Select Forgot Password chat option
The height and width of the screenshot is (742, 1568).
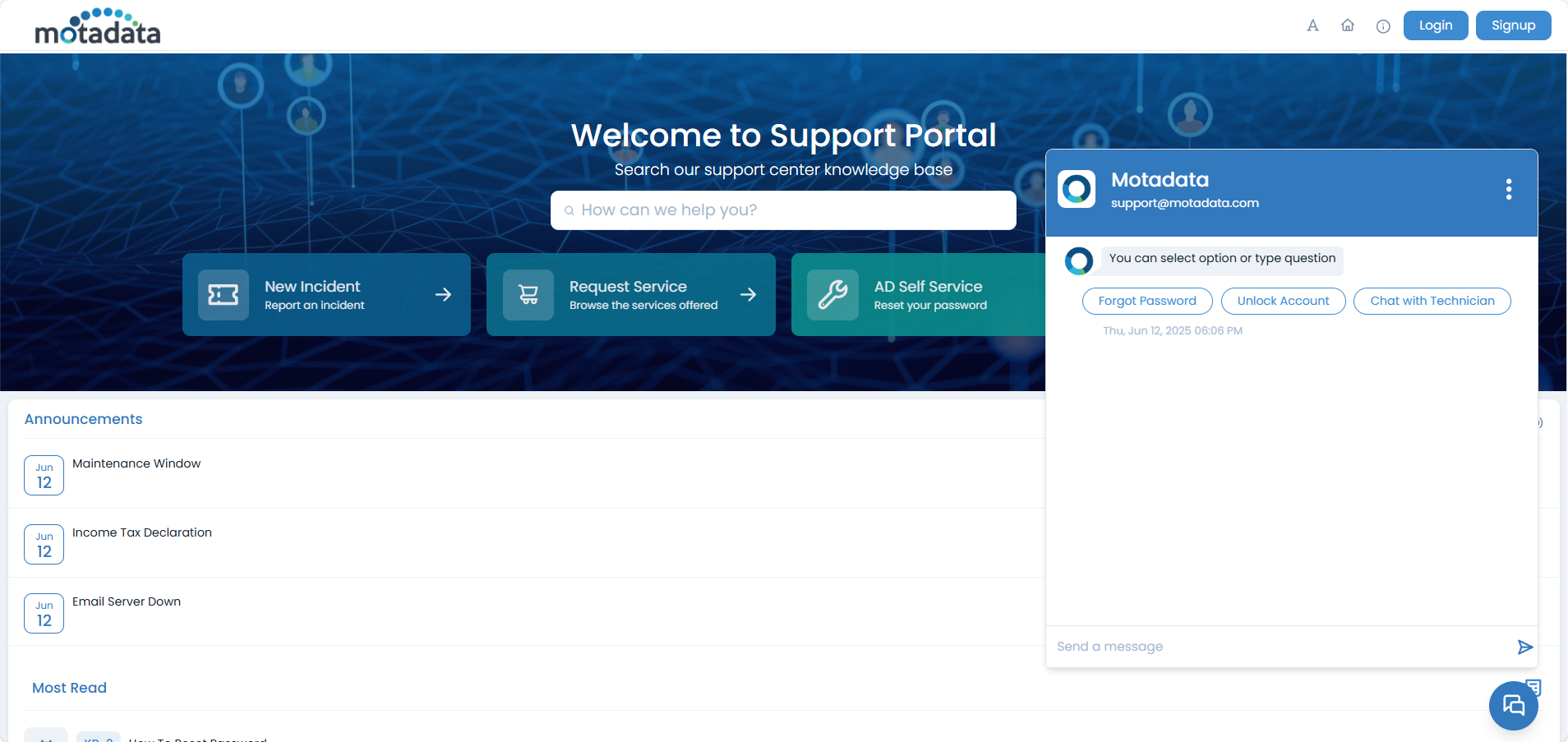tap(1146, 301)
